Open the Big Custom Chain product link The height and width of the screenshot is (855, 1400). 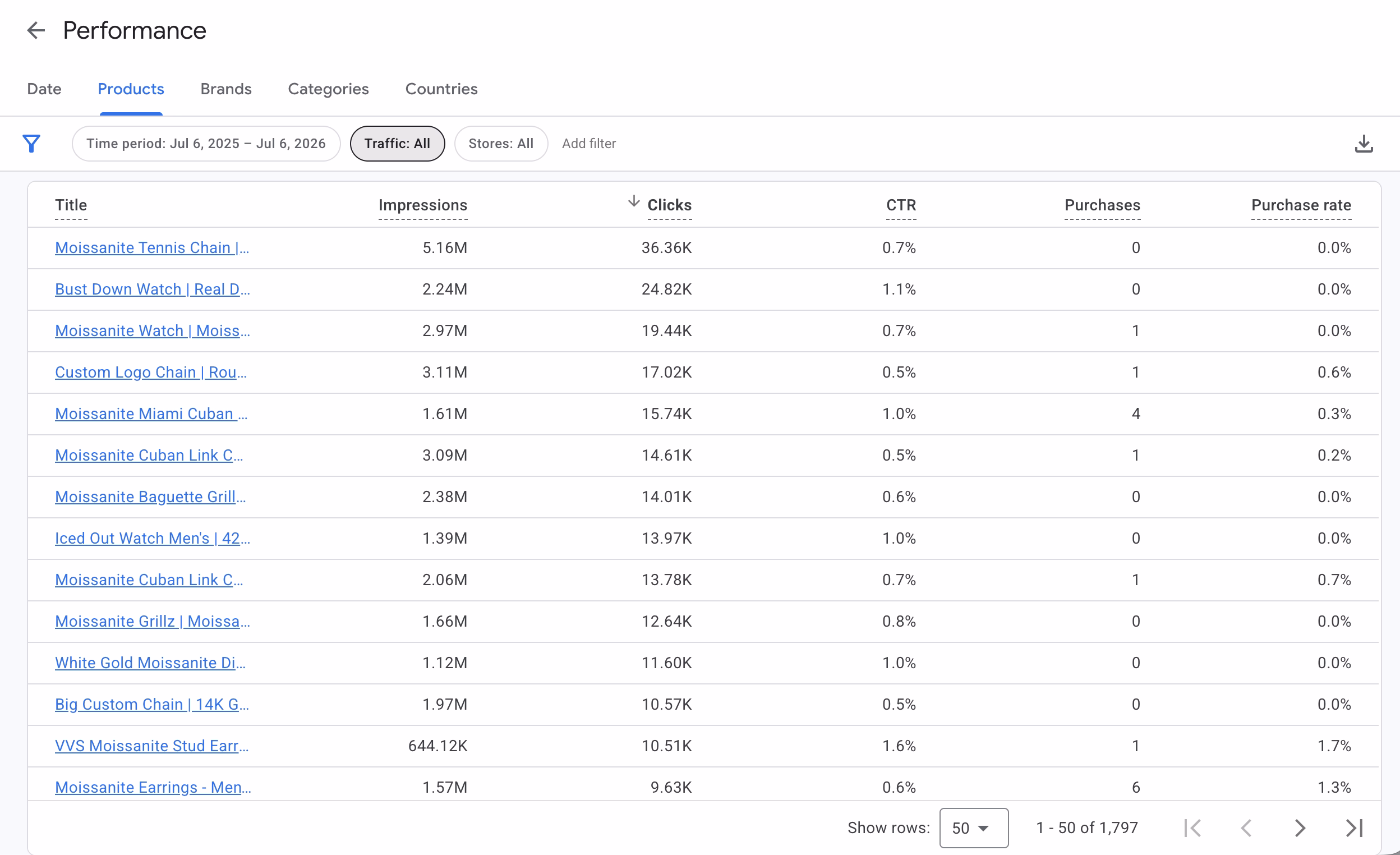[x=151, y=704]
